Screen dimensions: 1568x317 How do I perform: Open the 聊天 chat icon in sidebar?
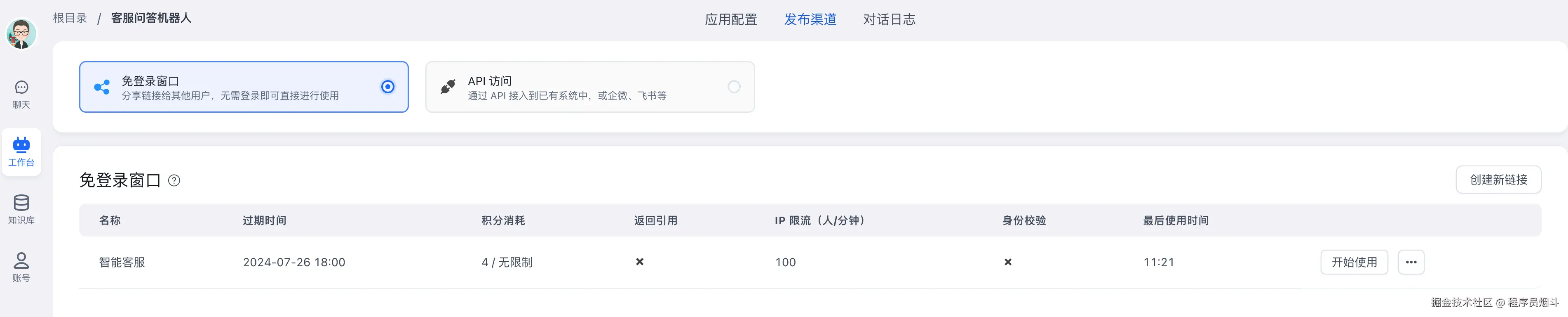tap(21, 88)
